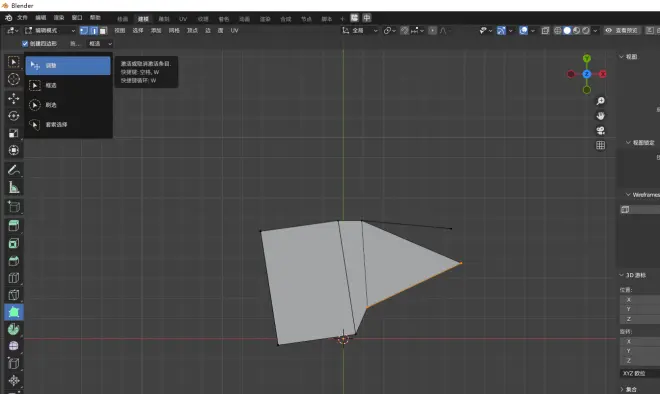660x394 pixels.
Task: Click the pan hand viewport icon
Action: tap(600, 116)
